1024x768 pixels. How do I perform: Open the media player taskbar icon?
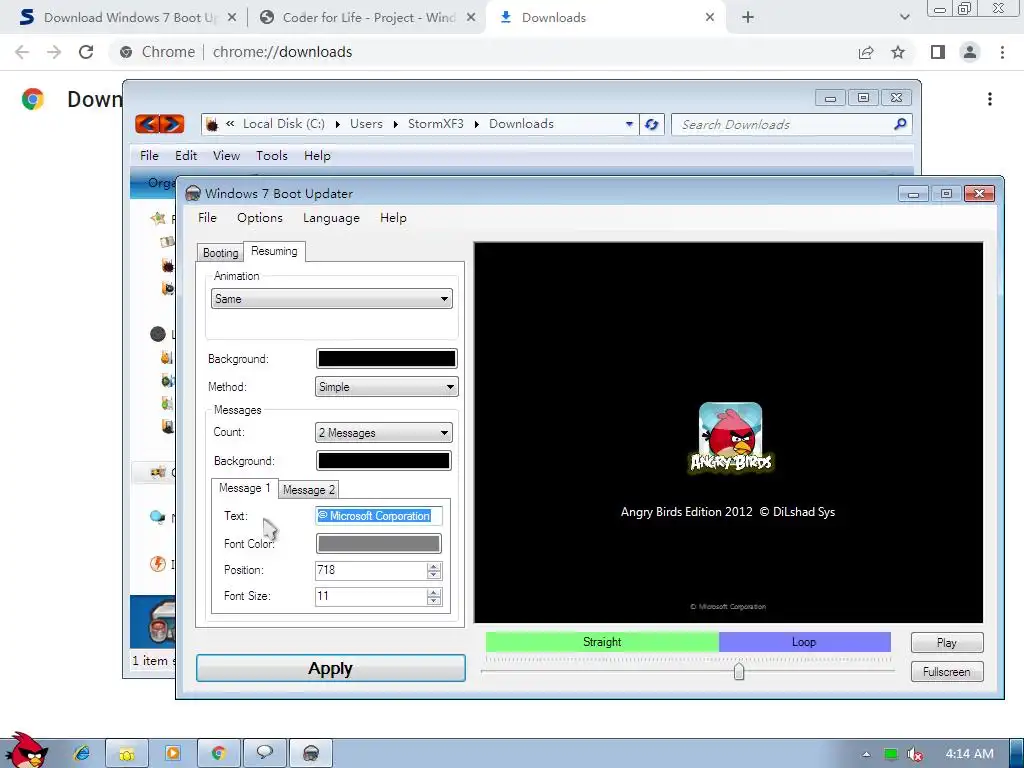(x=173, y=754)
